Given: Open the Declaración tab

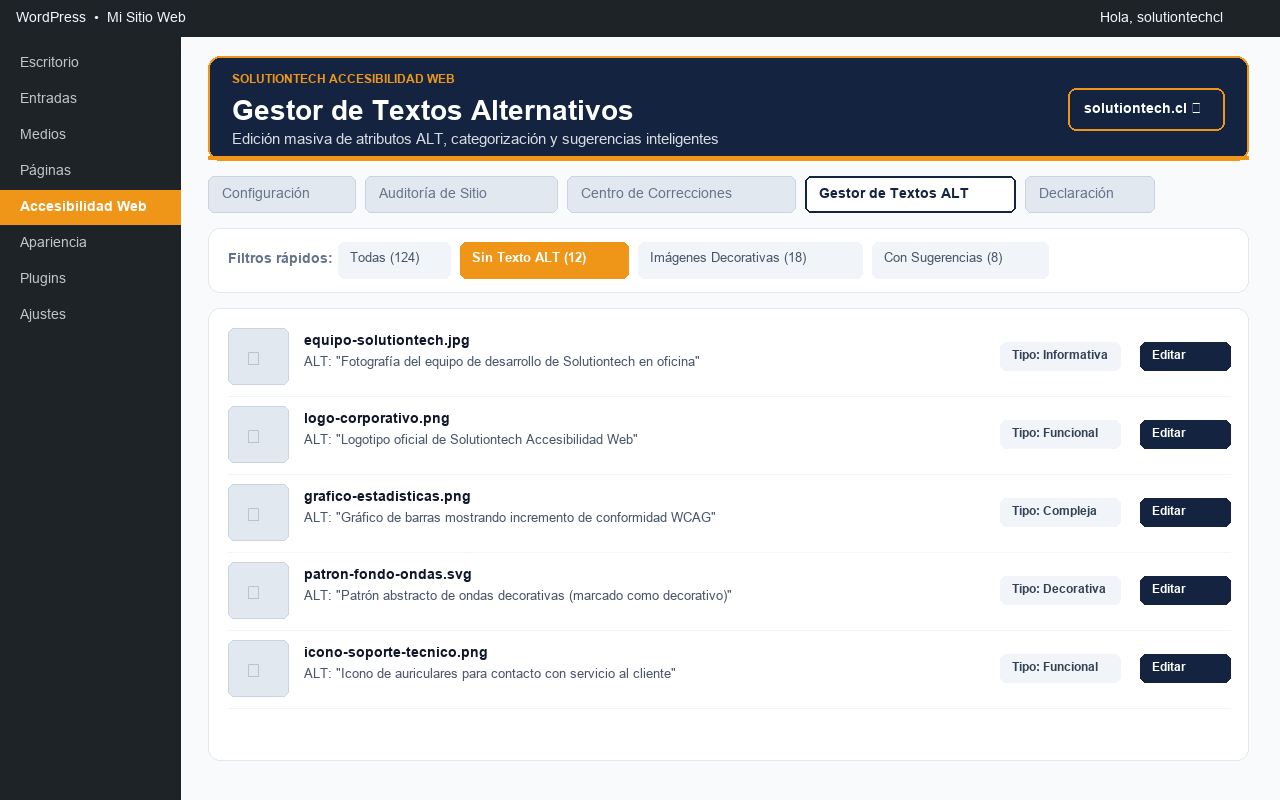Looking at the screenshot, I should pyautogui.click(x=1090, y=194).
